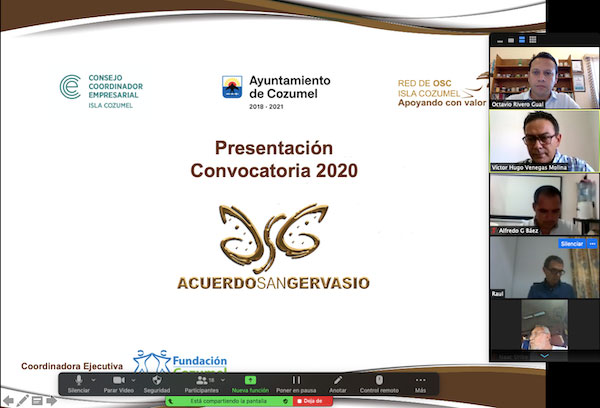The height and width of the screenshot is (408, 600).
Task: Click the '2018 - 2021' text under Ayuntamiento
Action: (266, 106)
